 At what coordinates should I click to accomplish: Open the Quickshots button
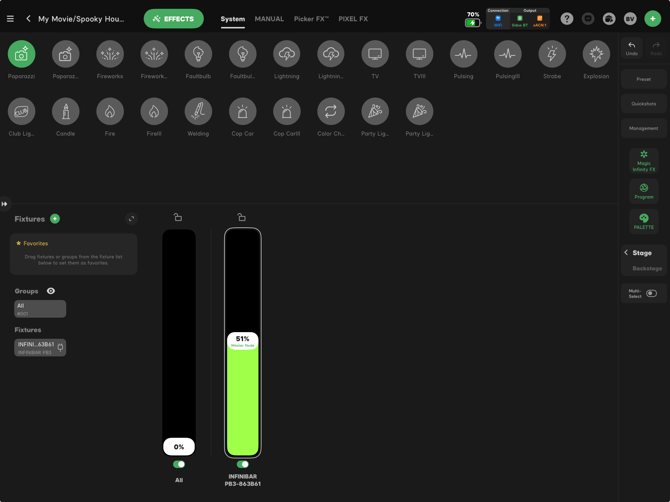pyautogui.click(x=644, y=104)
